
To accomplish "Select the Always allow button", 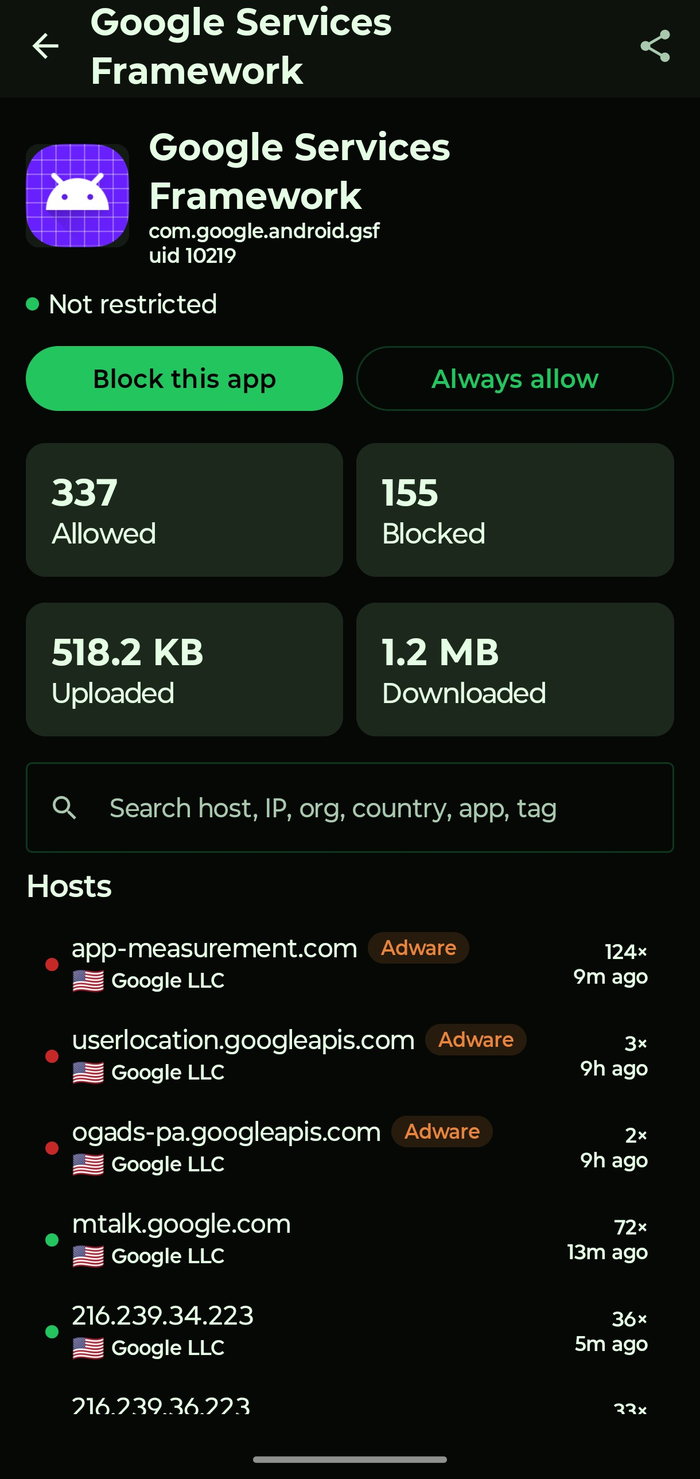I will coord(515,379).
